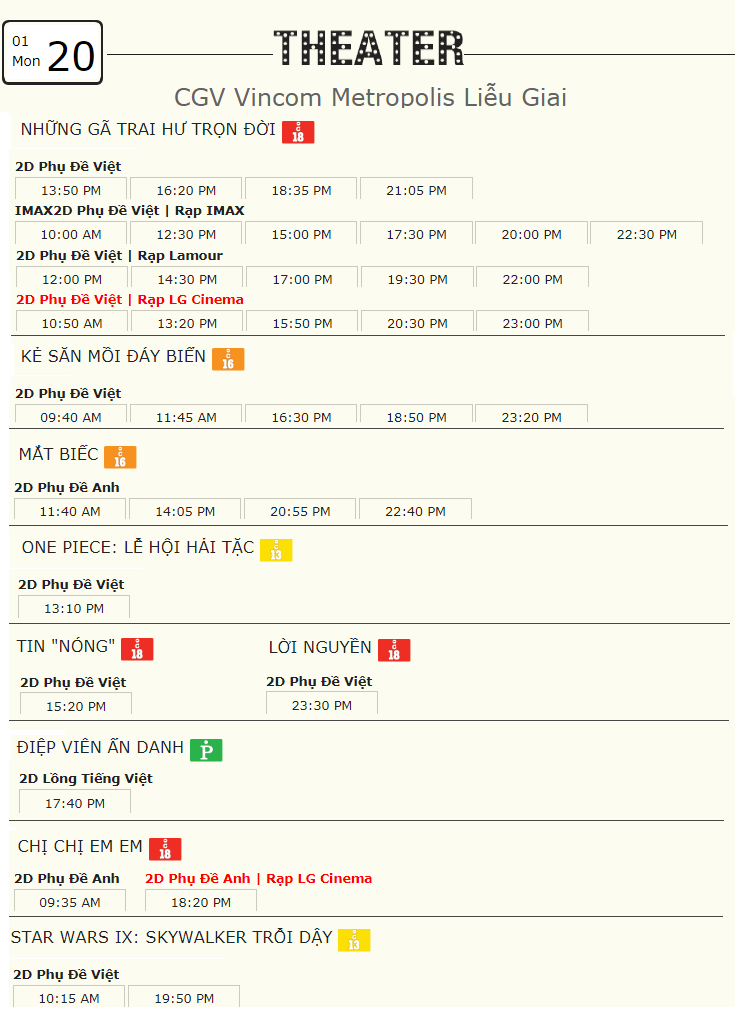
Task: Click the 18+ rating badge next to NHỮNG GÃ TRAI HƯ TRỌN ĐỜI
Action: click(x=298, y=132)
